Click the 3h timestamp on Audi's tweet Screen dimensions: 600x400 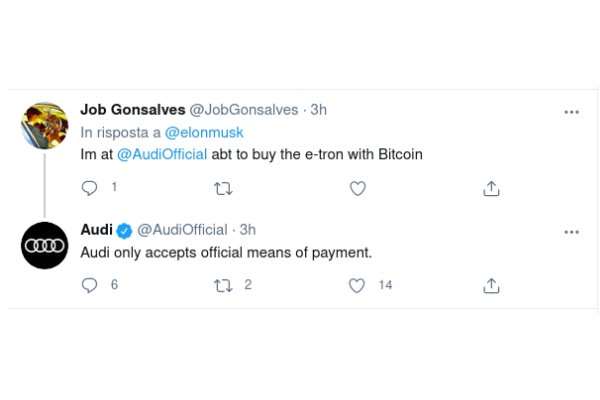coord(248,230)
